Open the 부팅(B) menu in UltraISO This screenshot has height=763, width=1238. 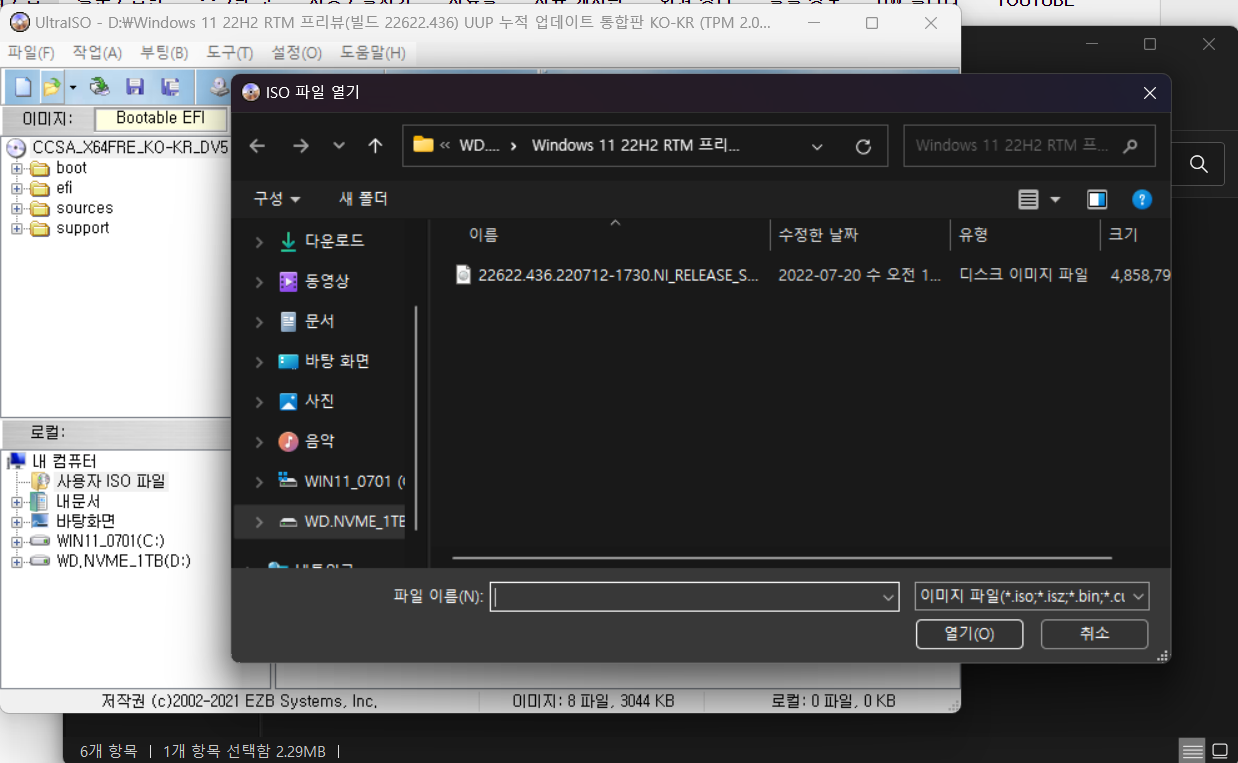(164, 53)
